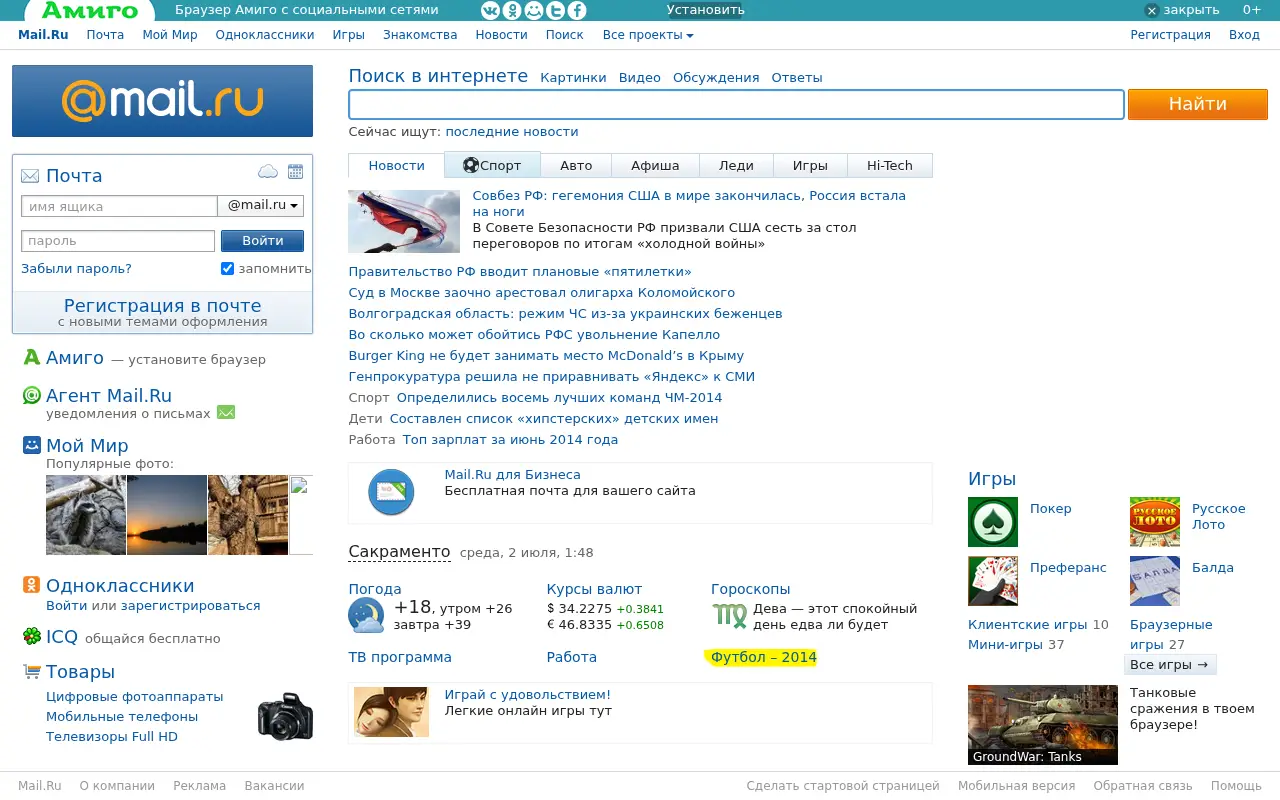Open the Балда game icon

(1155, 581)
